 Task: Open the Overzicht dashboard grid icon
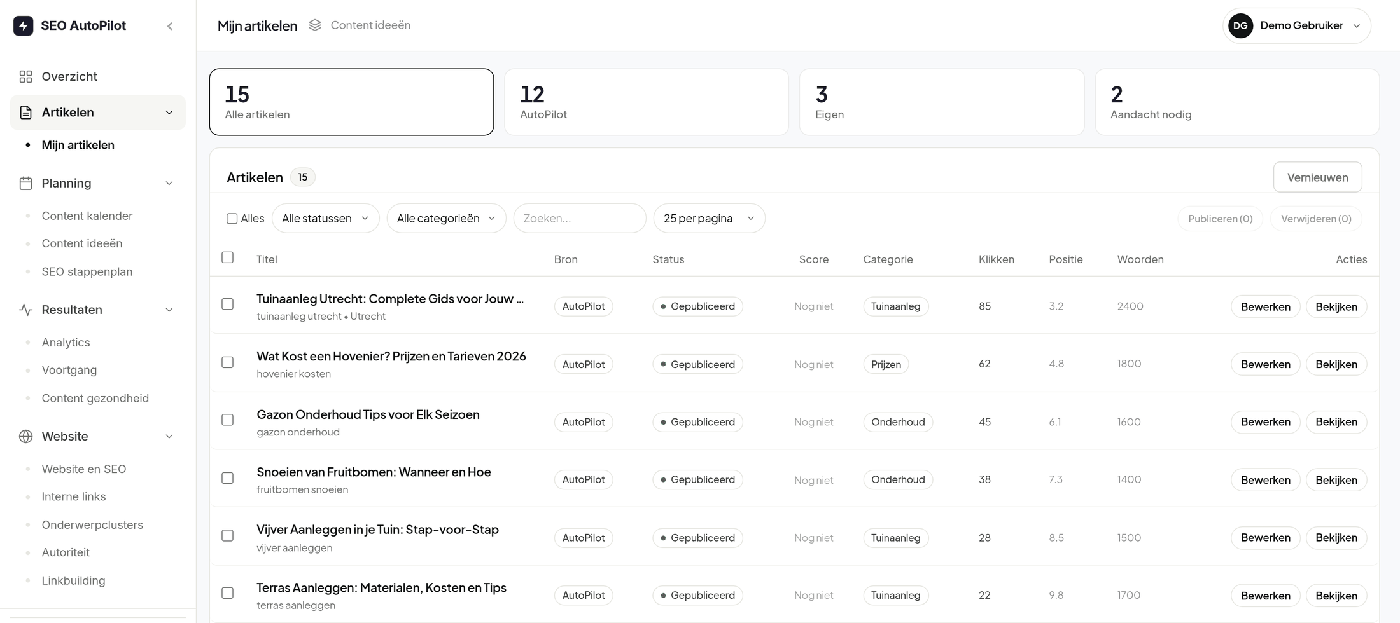(x=26, y=76)
